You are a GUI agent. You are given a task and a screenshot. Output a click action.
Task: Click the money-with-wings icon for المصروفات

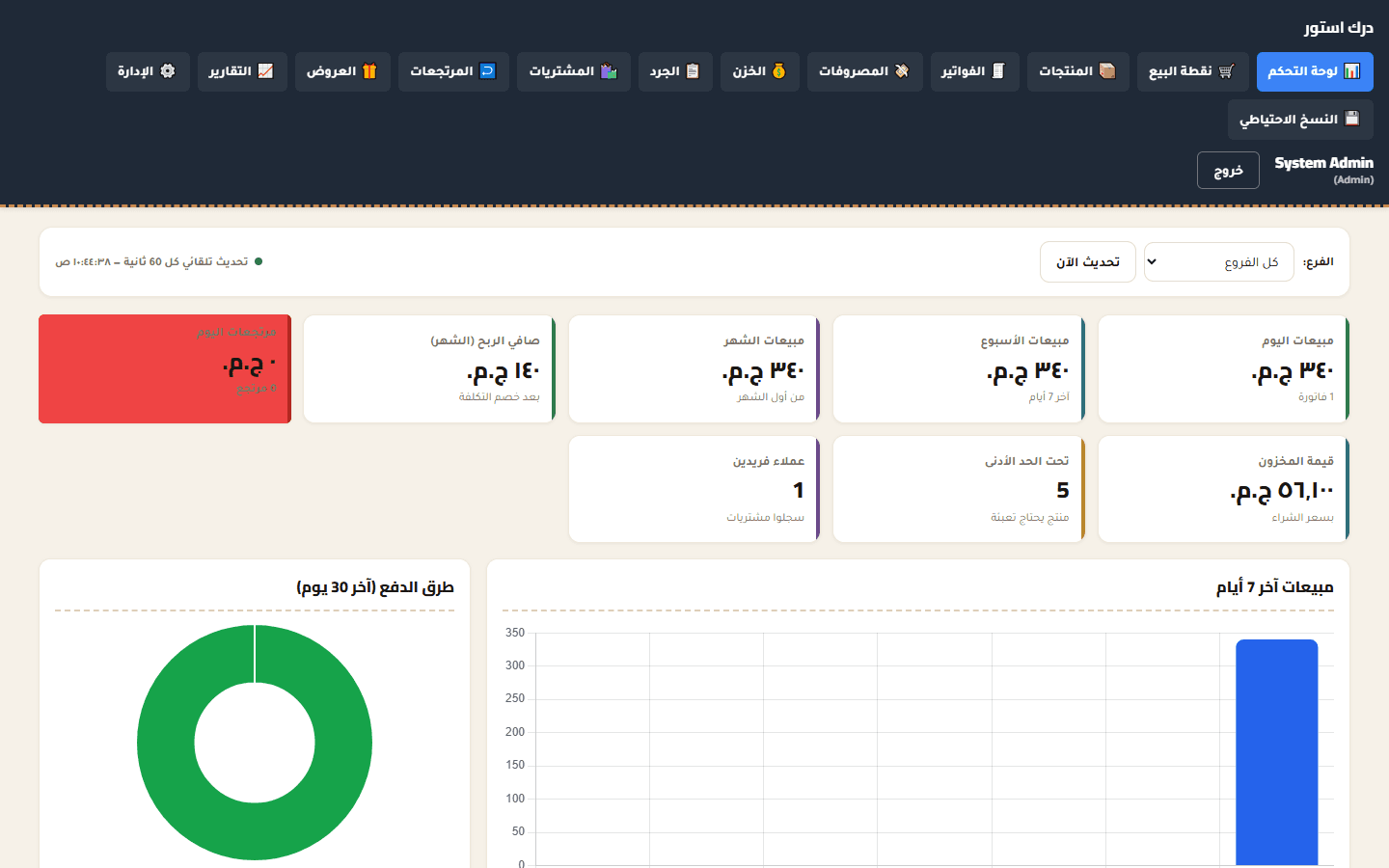pyautogui.click(x=902, y=71)
